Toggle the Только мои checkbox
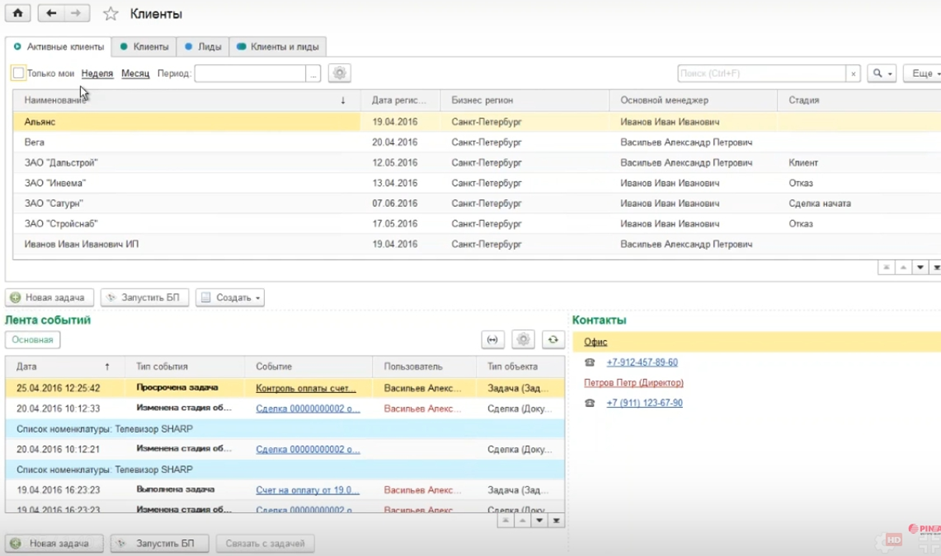Image resolution: width=941 pixels, height=556 pixels. point(19,73)
